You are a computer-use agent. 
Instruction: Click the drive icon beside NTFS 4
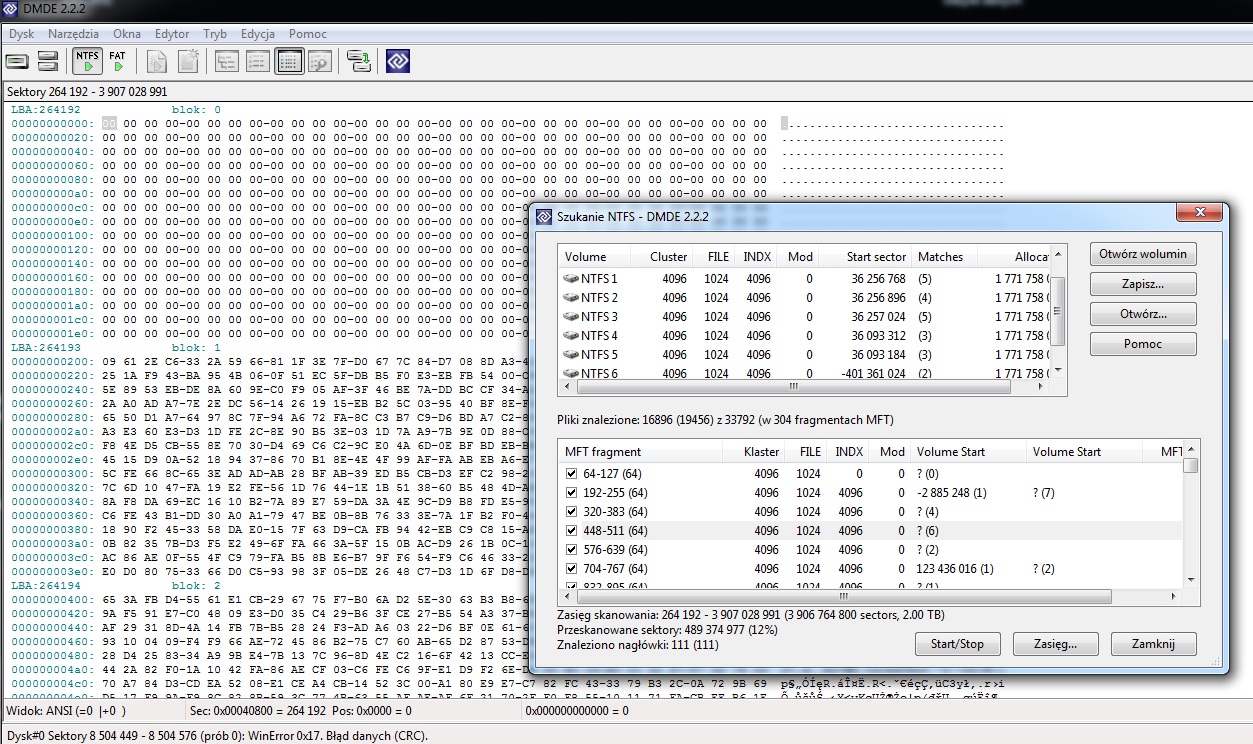tap(571, 336)
